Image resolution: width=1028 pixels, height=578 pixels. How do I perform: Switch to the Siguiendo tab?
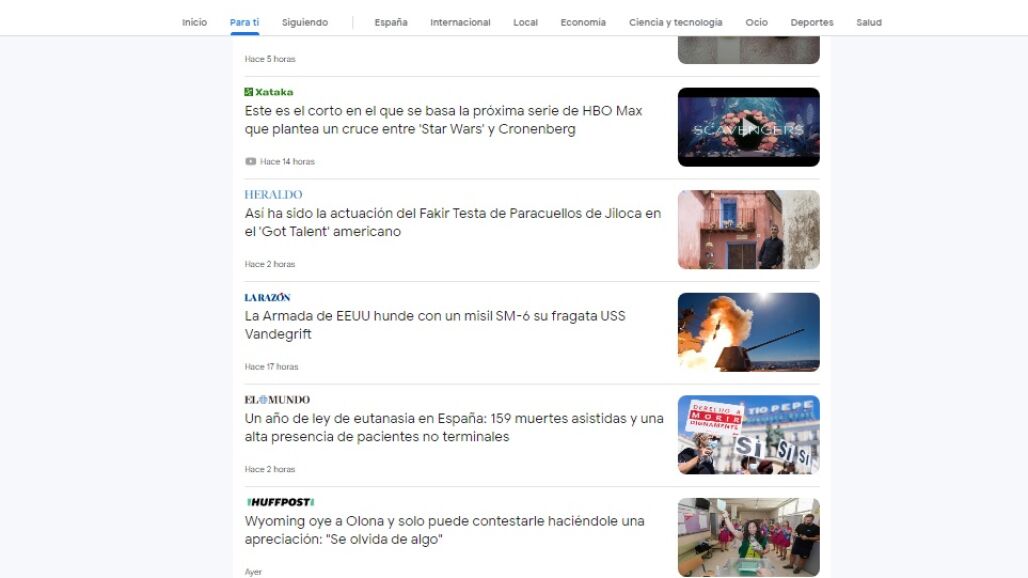304,22
